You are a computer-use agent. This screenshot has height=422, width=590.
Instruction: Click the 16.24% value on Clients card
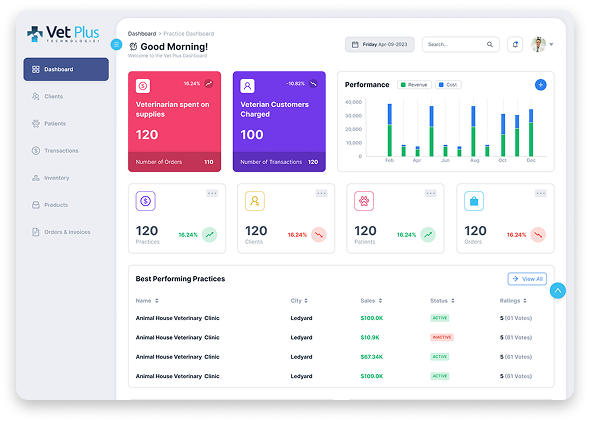tap(297, 235)
